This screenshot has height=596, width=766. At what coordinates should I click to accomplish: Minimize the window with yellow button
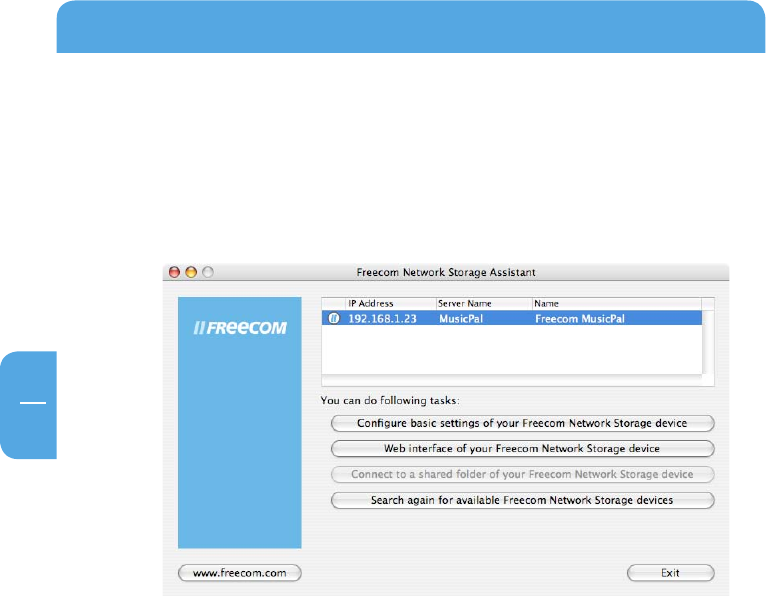pos(191,272)
